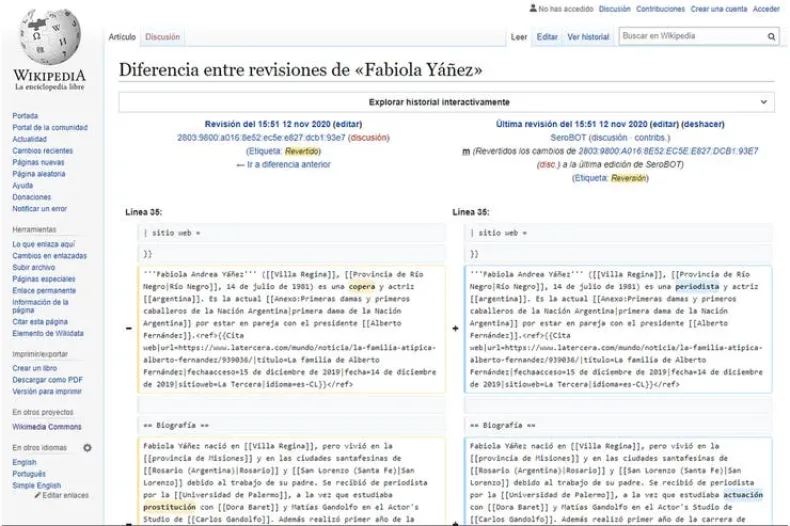Click the user icon beside No has accedido
This screenshot has height=526, width=790.
pos(533,9)
